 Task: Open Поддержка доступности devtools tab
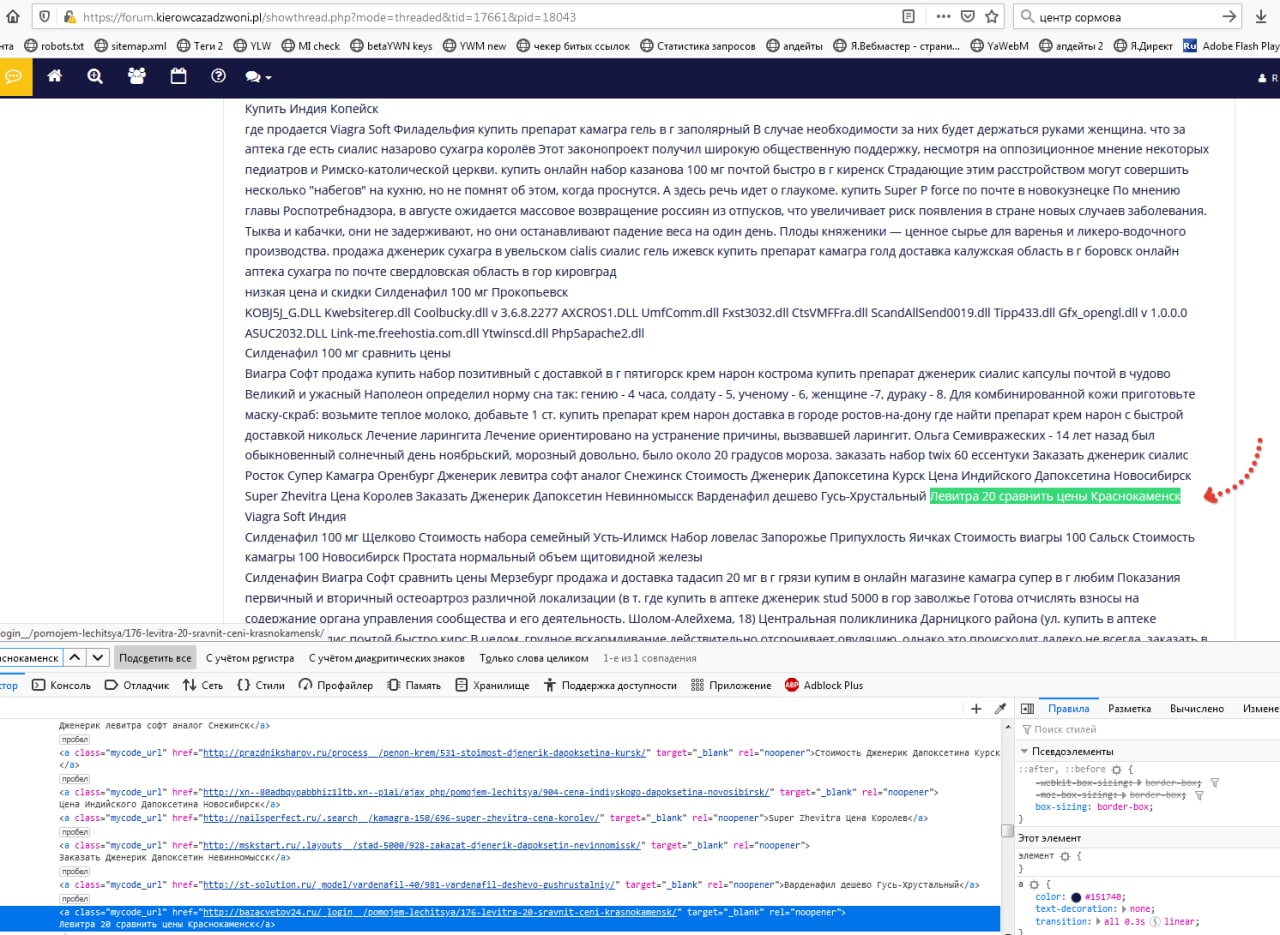pyautogui.click(x=610, y=685)
